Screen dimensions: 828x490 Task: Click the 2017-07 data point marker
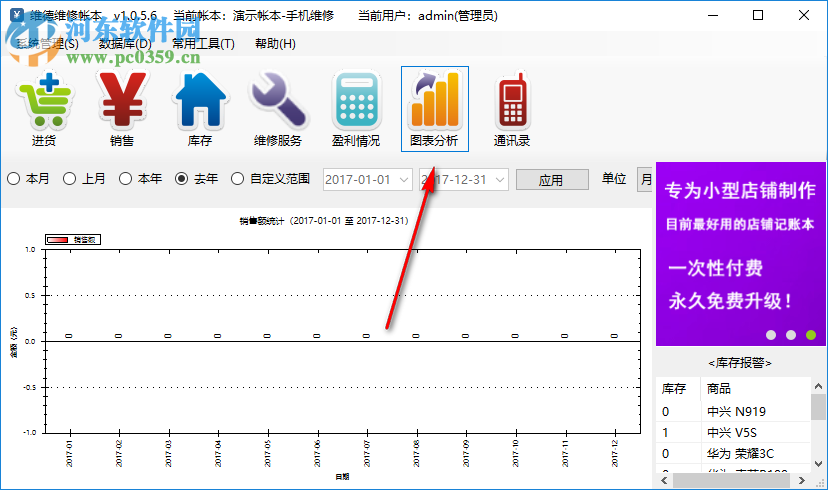(x=366, y=336)
